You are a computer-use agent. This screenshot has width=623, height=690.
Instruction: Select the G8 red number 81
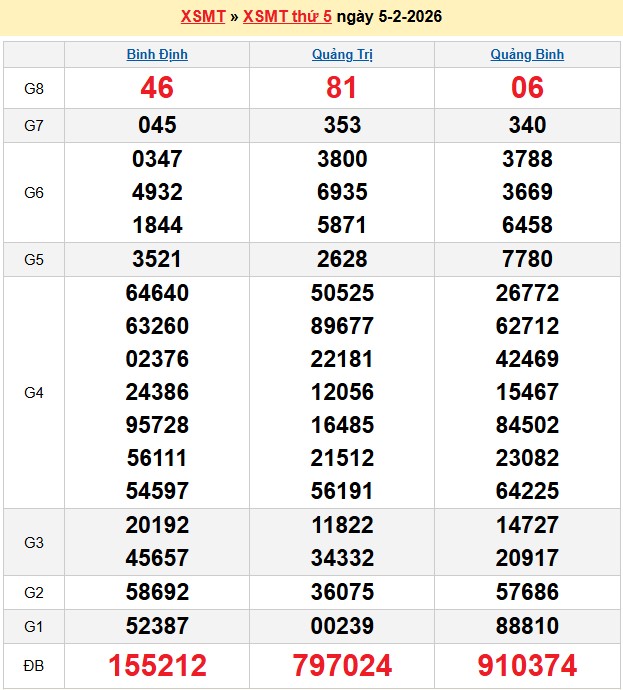pos(342,88)
